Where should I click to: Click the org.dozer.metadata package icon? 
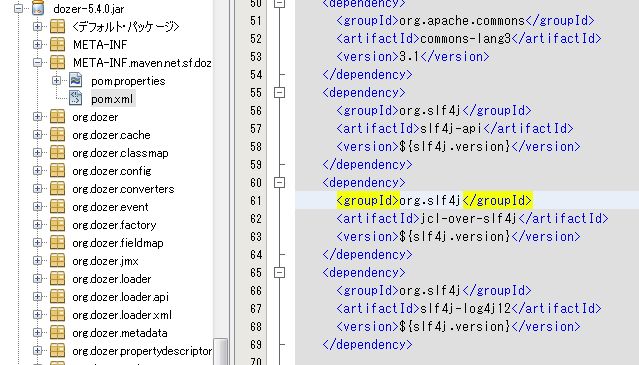57,332
